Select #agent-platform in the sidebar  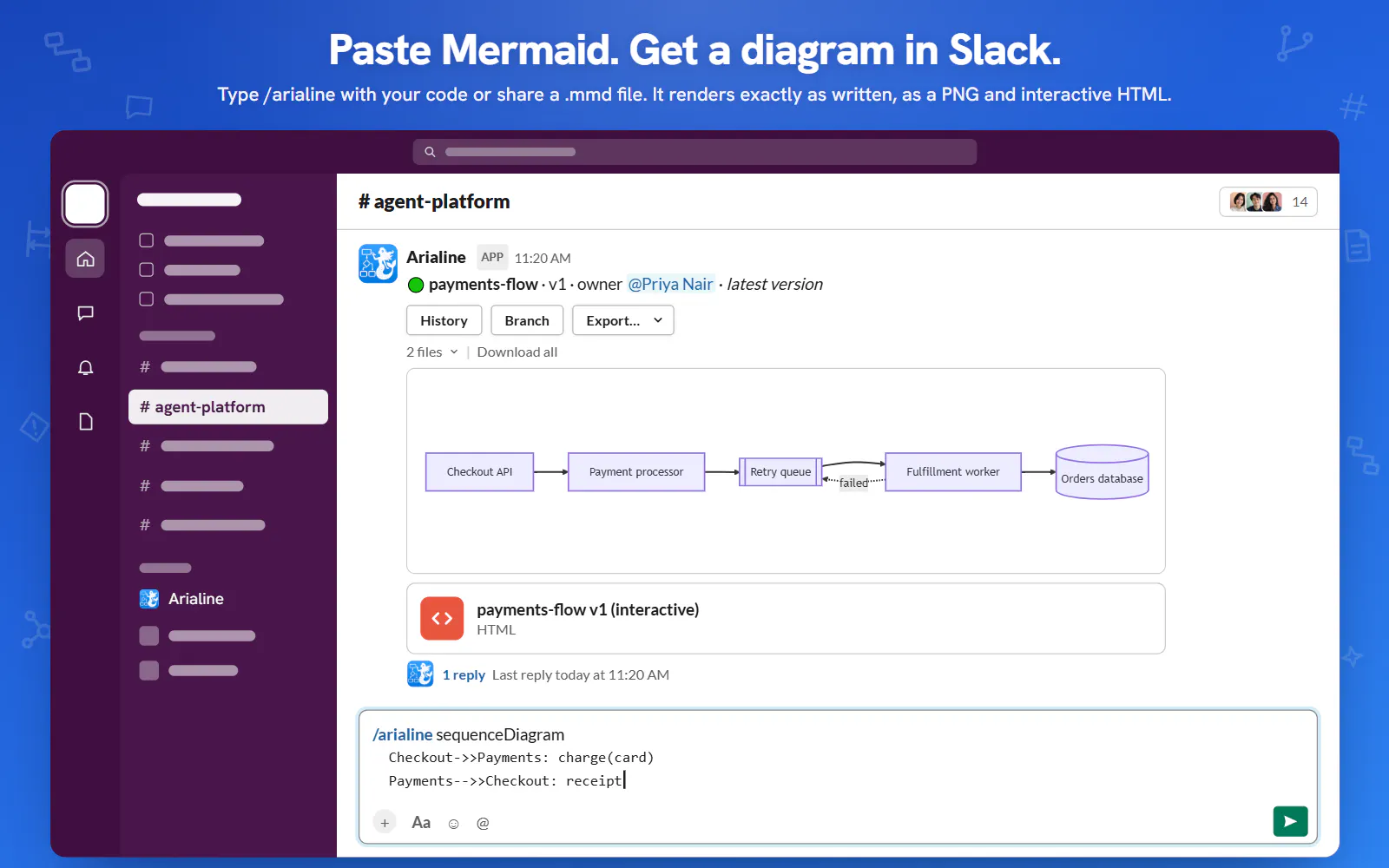coord(228,407)
